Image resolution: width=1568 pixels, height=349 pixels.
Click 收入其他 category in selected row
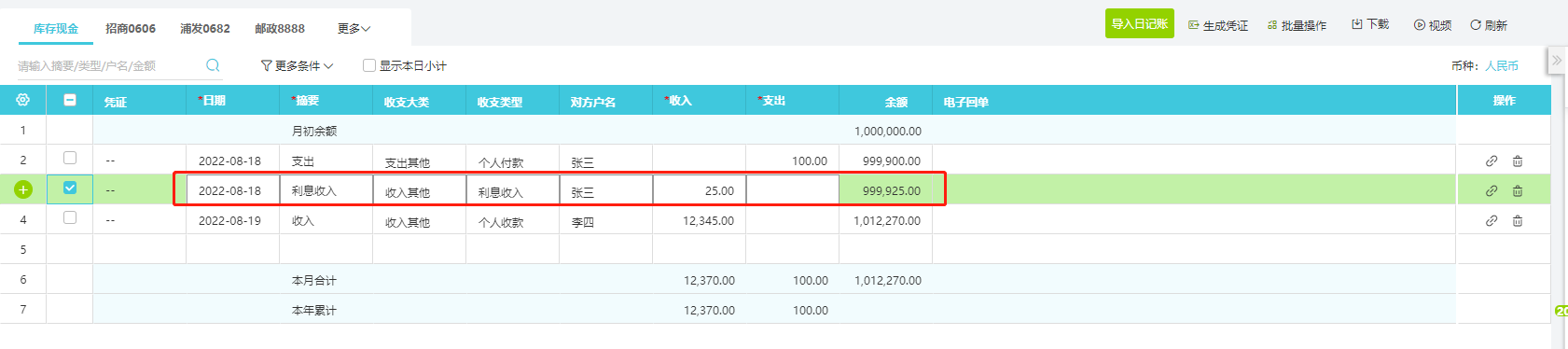coord(420,190)
